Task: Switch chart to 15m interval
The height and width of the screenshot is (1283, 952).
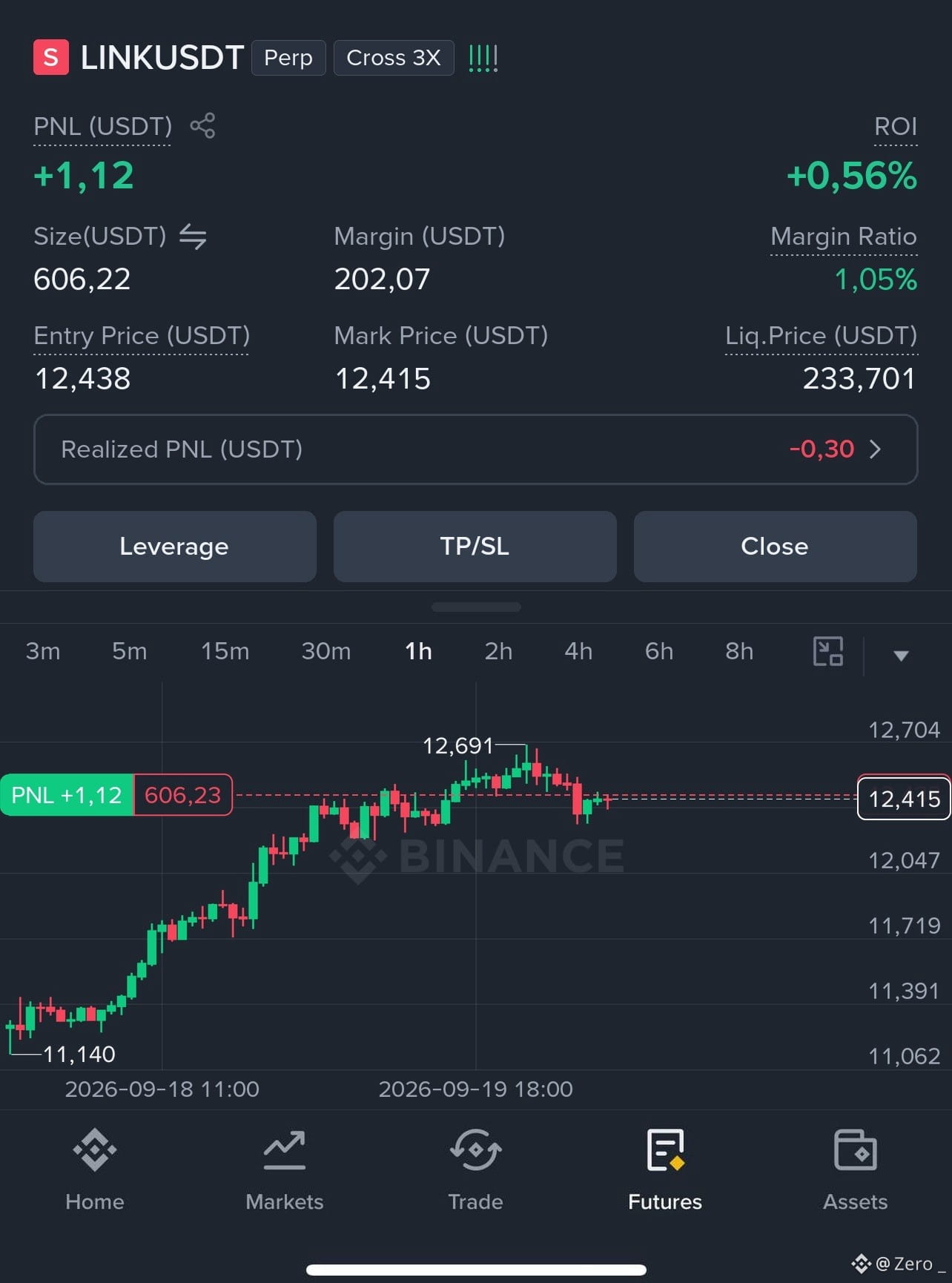Action: (225, 651)
